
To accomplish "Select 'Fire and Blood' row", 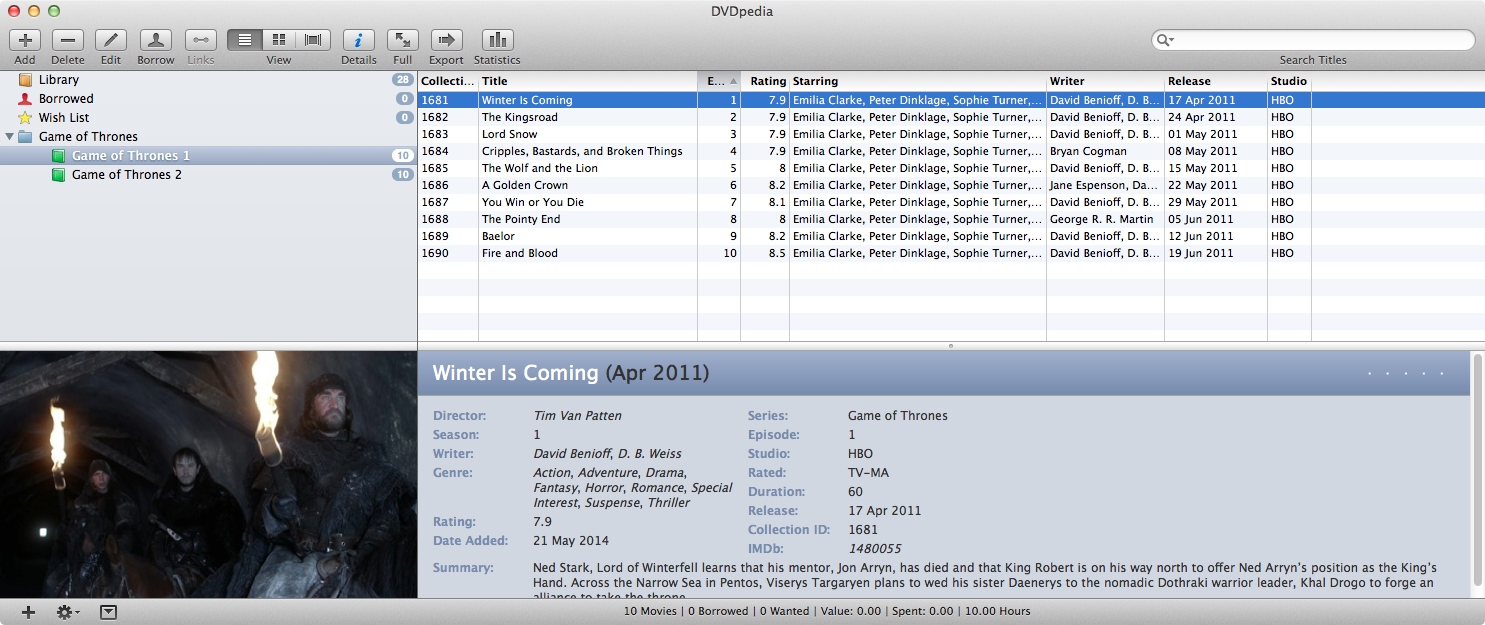I will [x=951, y=253].
